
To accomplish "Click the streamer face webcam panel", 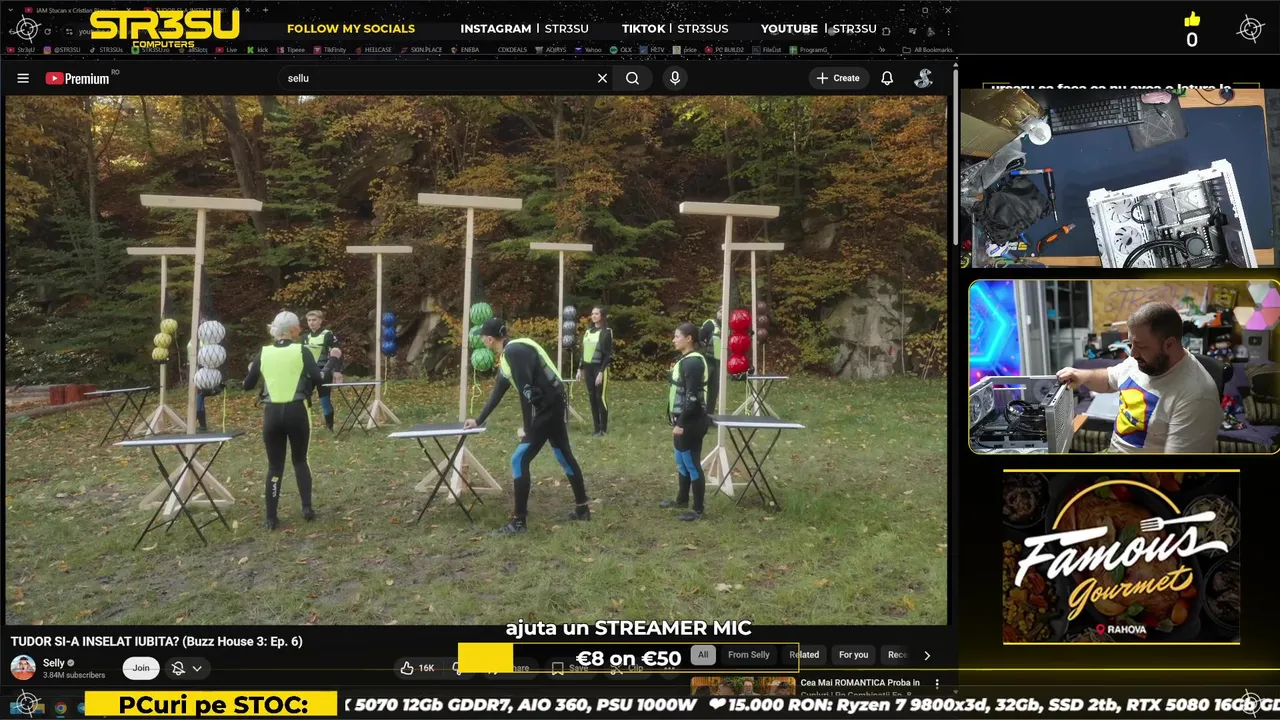I will (1124, 367).
